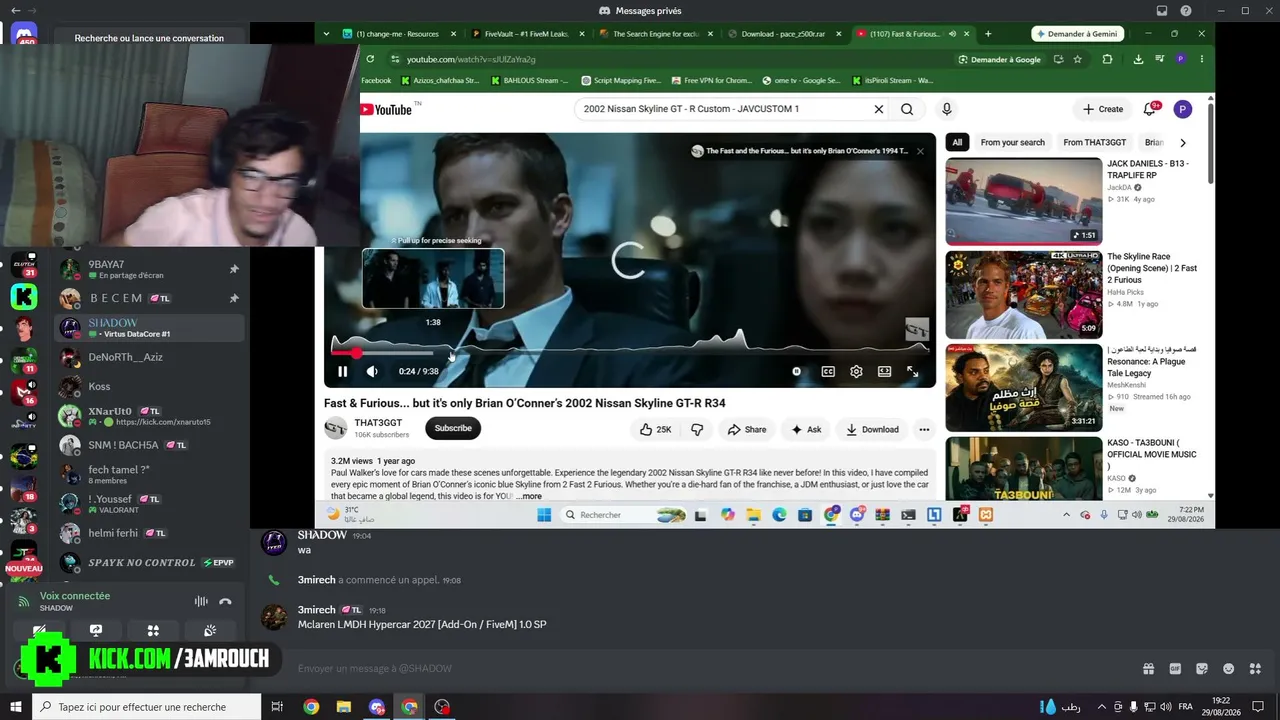The height and width of the screenshot is (720, 1280).
Task: Reload the YouTube page
Action: pos(370,59)
